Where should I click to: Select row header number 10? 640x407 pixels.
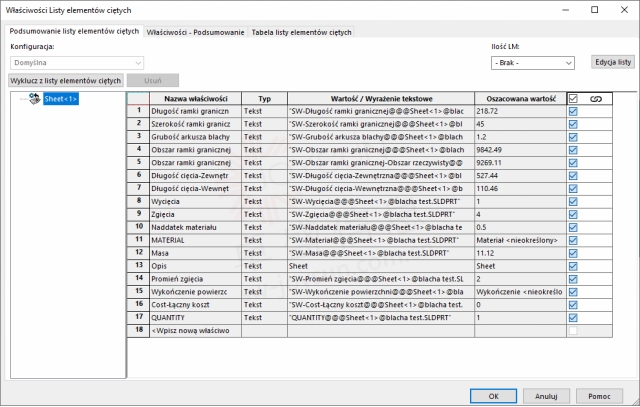pyautogui.click(x=138, y=227)
